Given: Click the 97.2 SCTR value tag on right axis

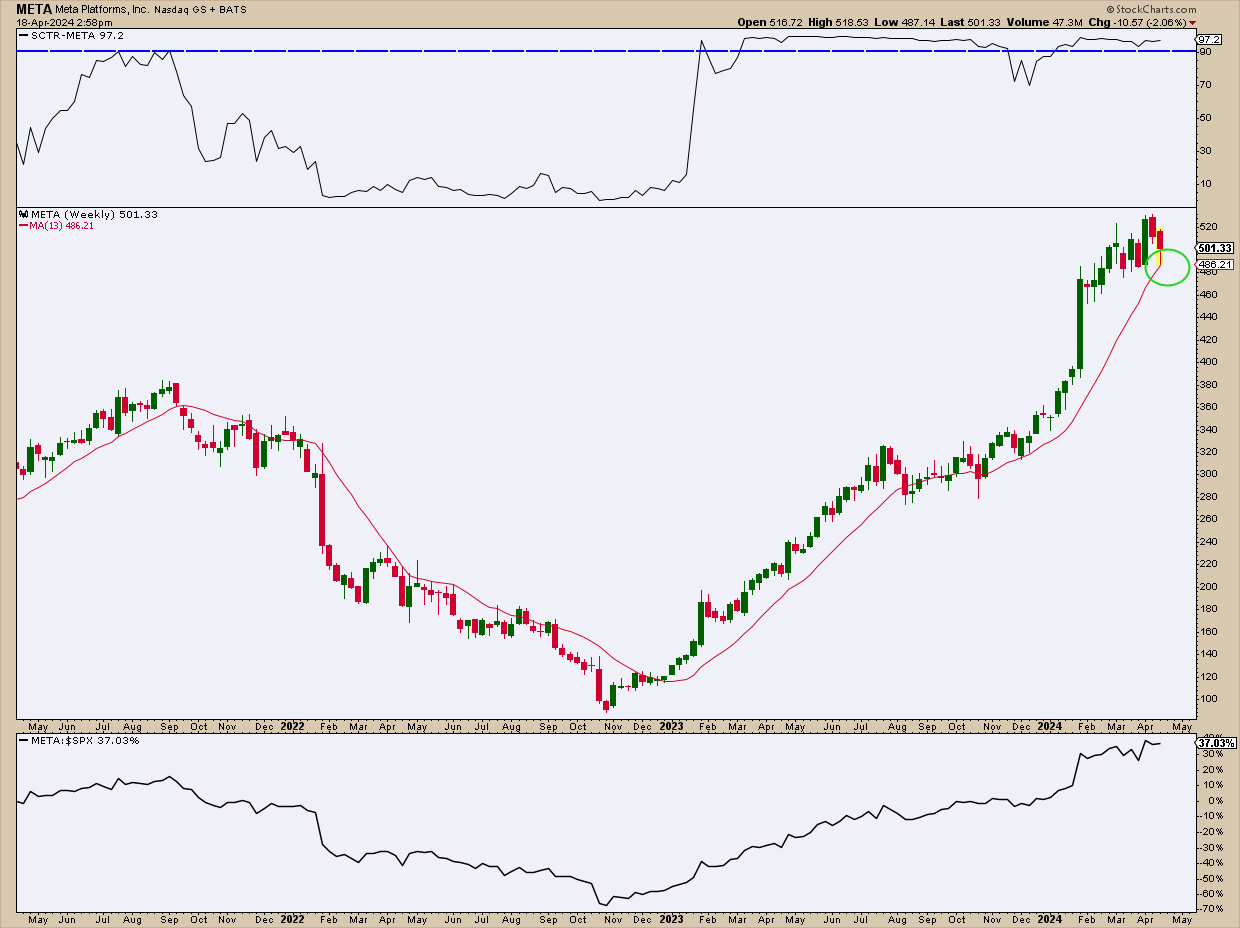Looking at the screenshot, I should (x=1210, y=40).
